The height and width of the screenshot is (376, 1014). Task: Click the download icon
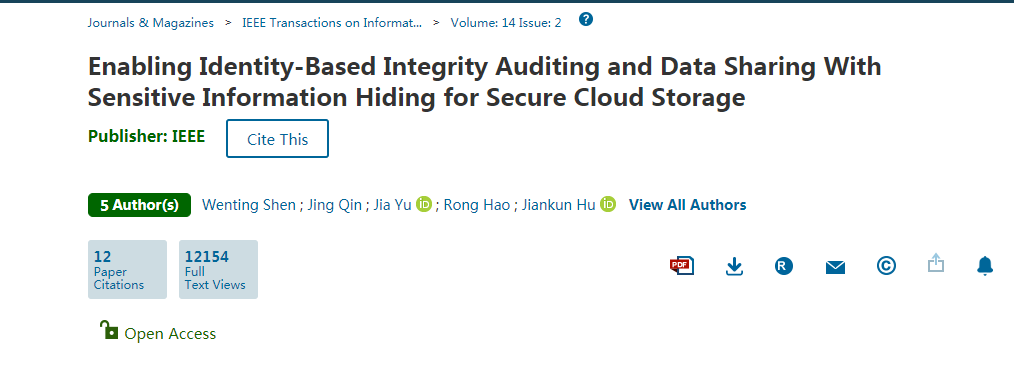pyautogui.click(x=734, y=266)
